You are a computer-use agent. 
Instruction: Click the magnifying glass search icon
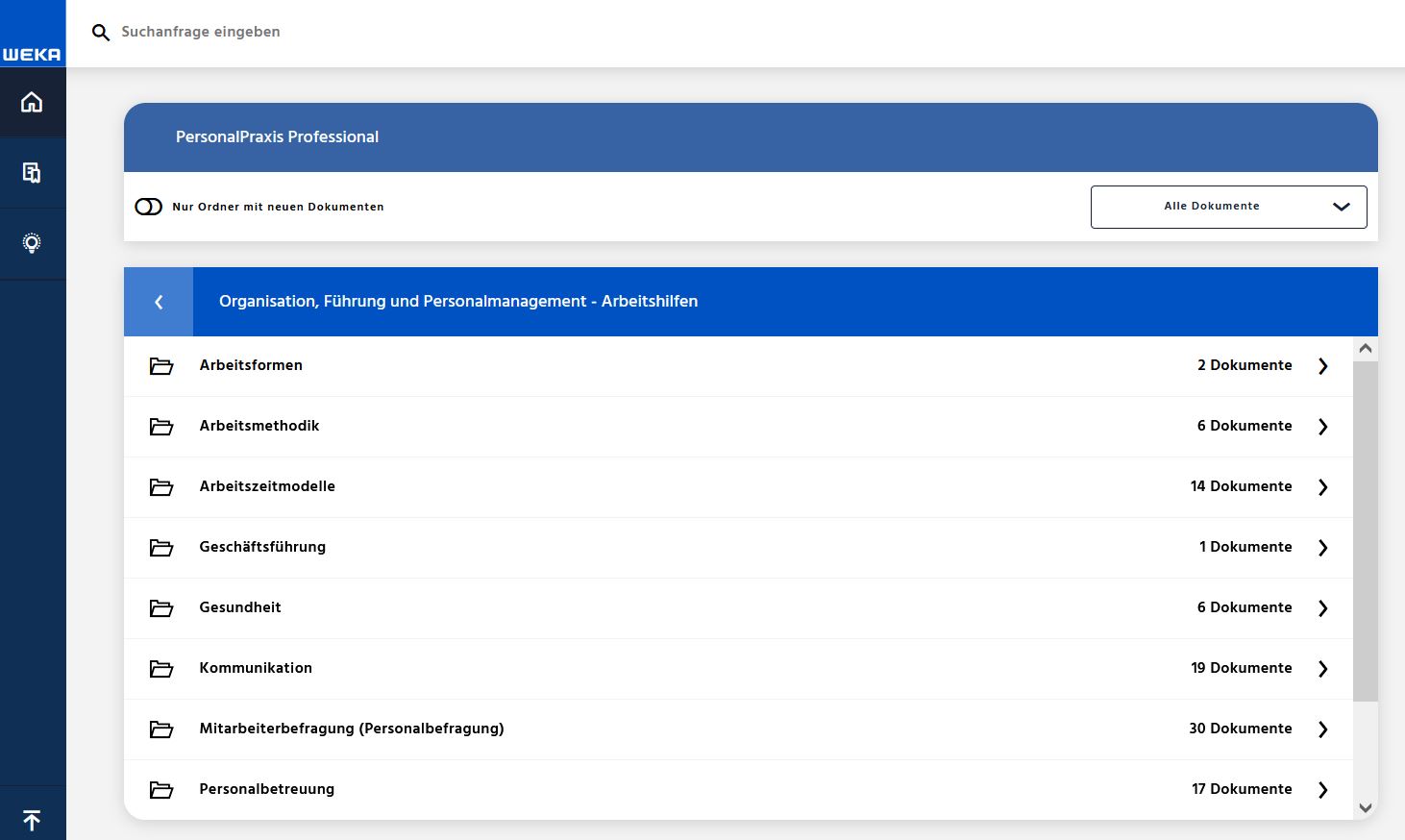tap(100, 33)
